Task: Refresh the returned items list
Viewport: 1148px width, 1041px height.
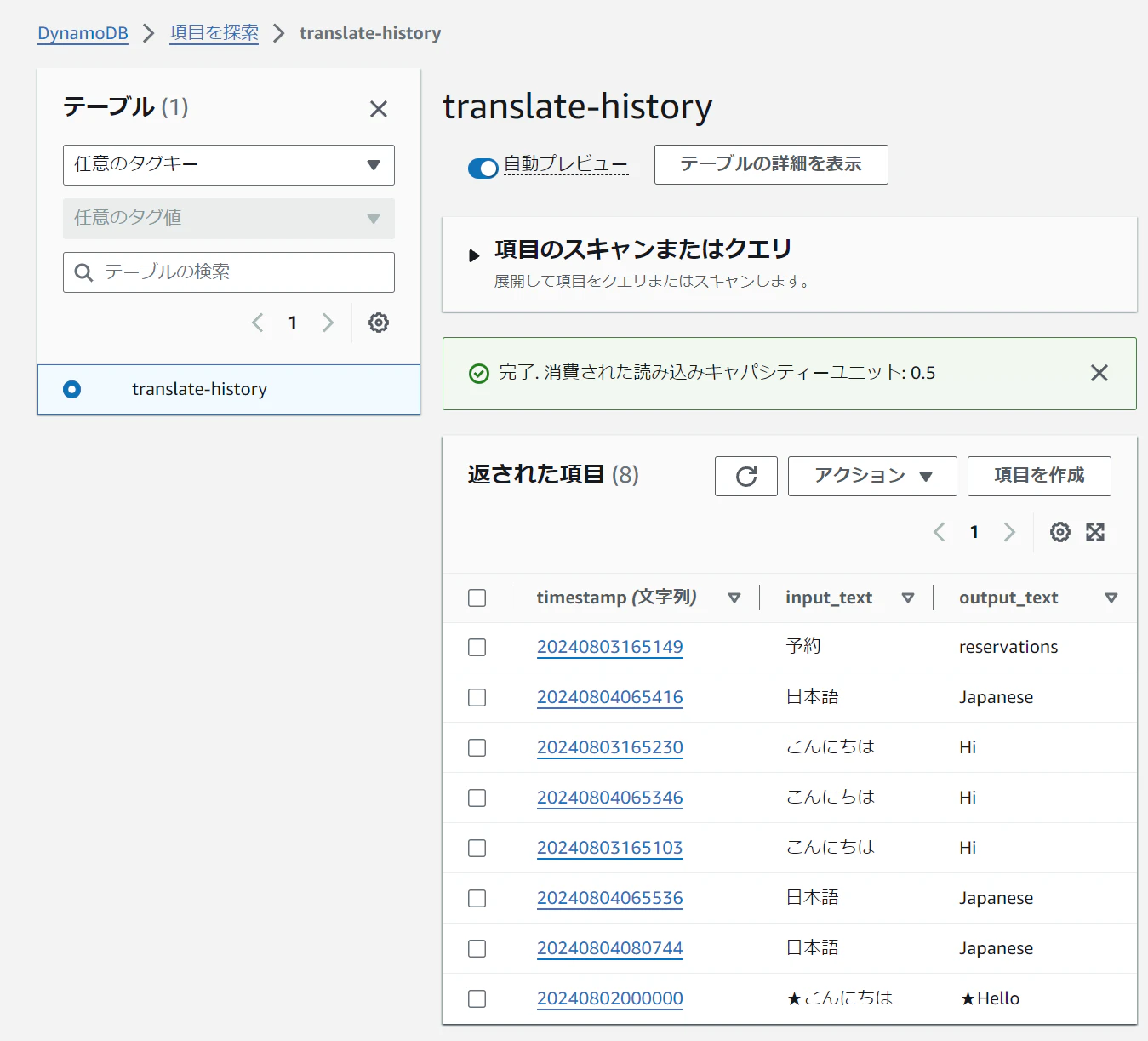Action: (746, 476)
